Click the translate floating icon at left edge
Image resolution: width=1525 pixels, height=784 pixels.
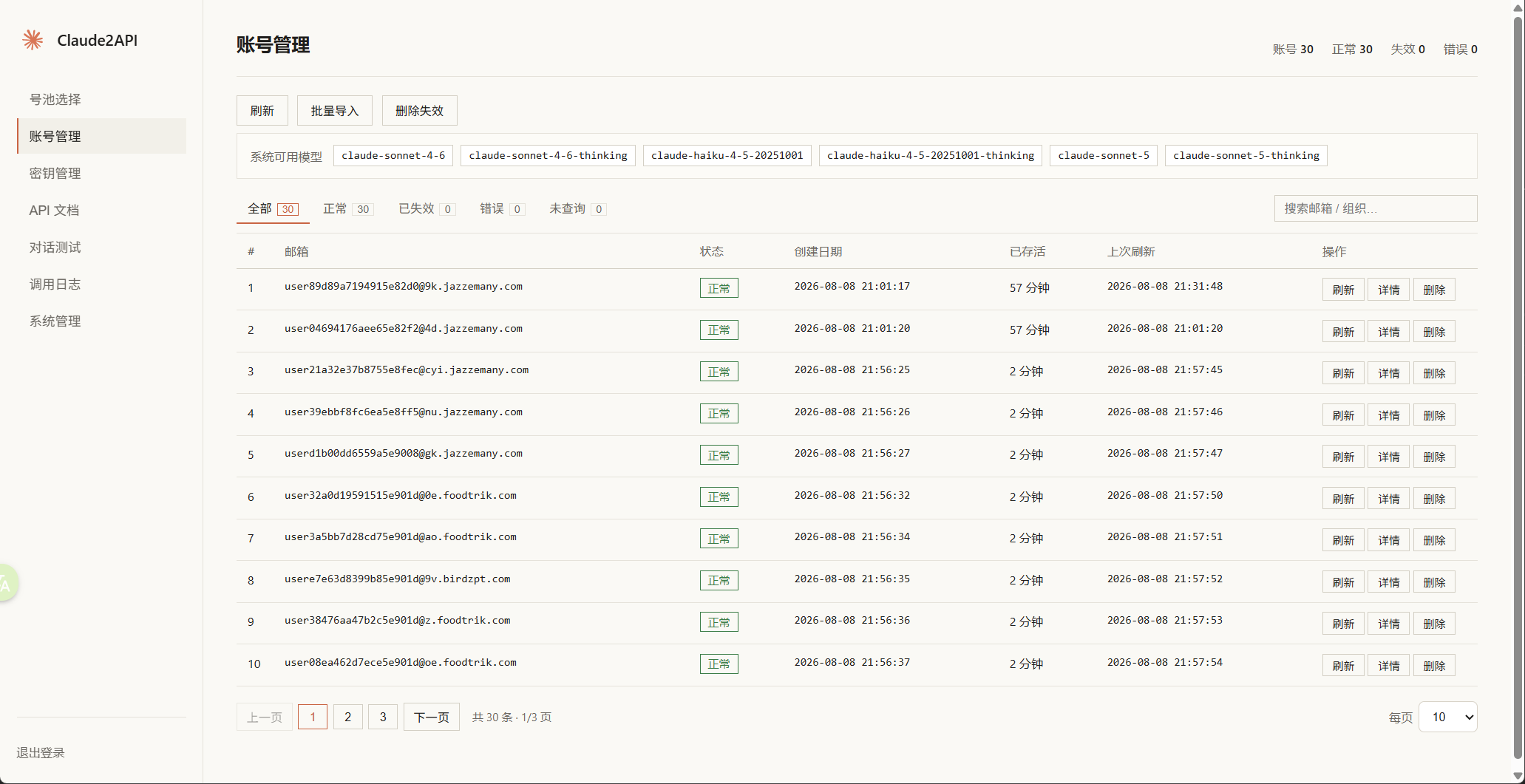coord(7,584)
